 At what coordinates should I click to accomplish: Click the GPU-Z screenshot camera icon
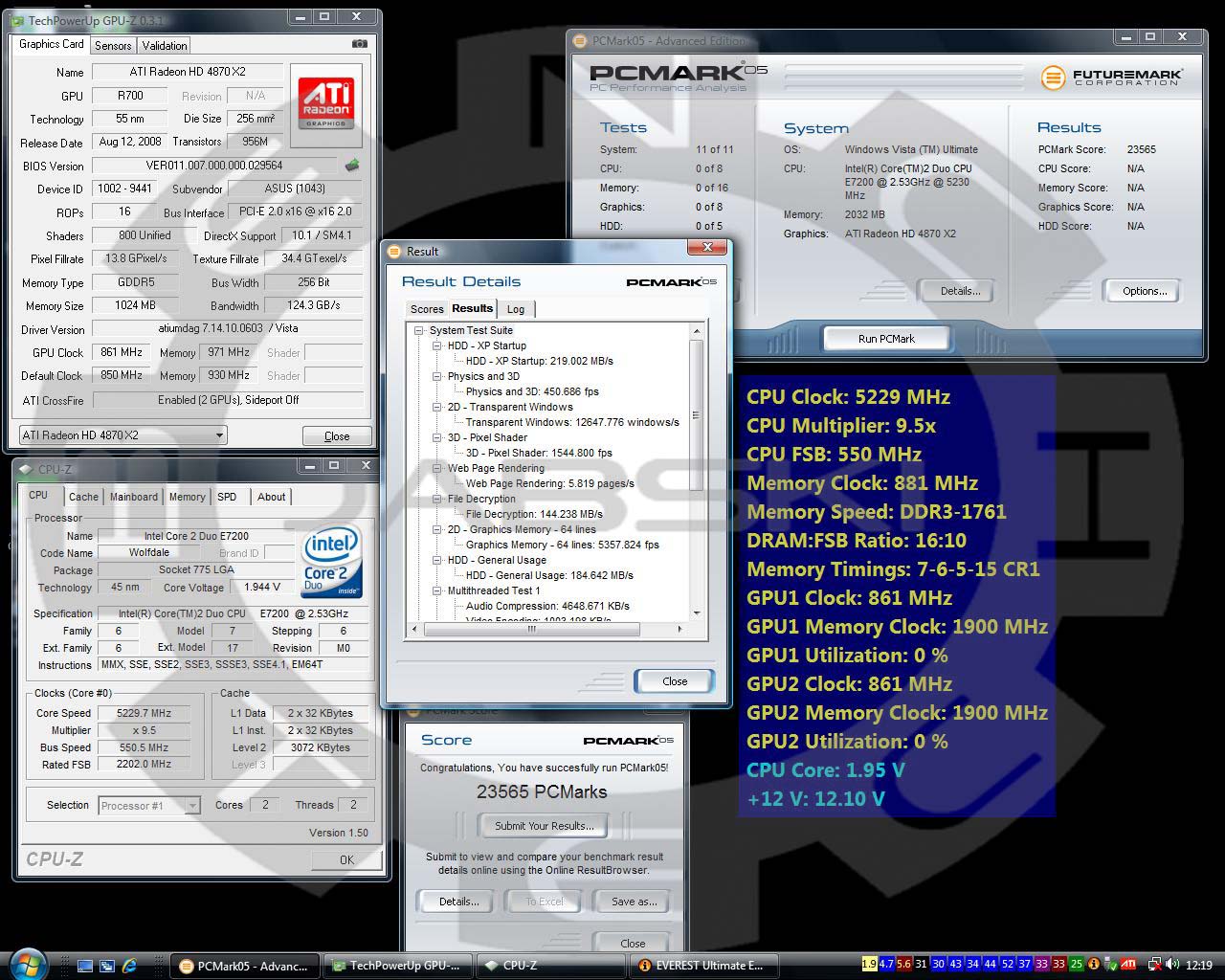[x=359, y=44]
